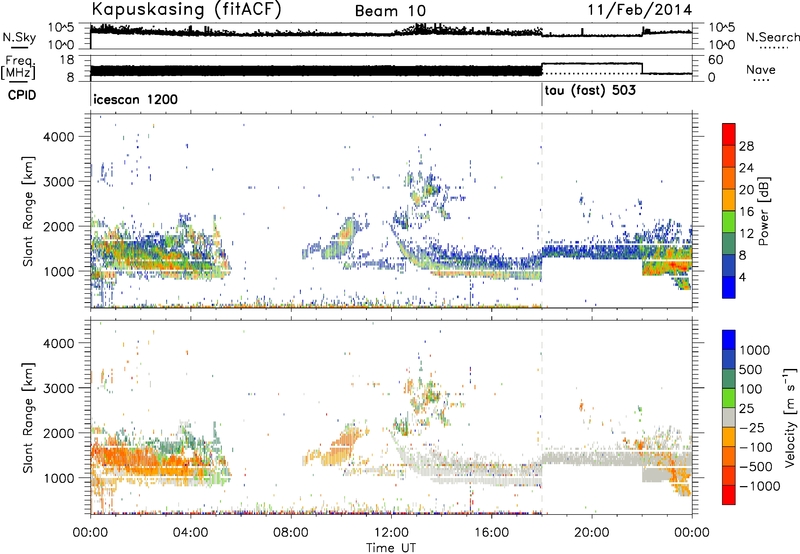Screen dimensions: 800x554
Task: Click the '-1000' value on Velocity scale
Action: click(759, 486)
